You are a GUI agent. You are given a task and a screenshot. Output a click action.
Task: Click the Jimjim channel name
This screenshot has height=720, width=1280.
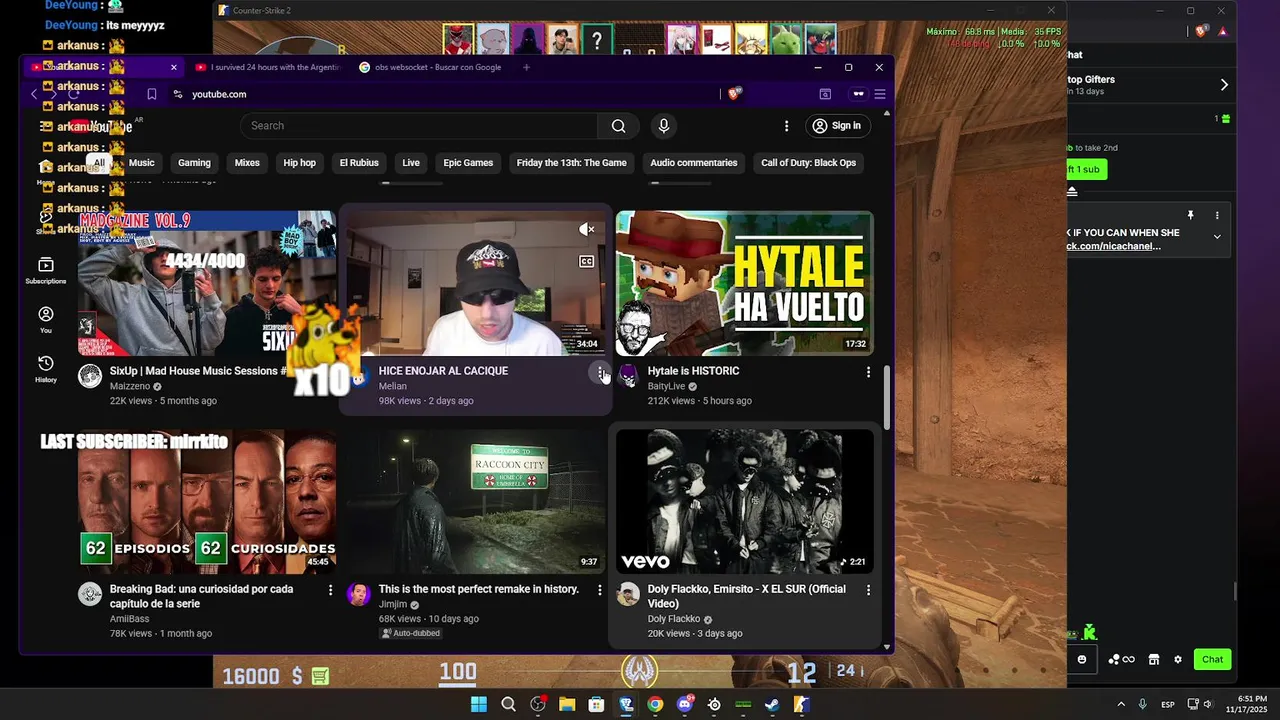coord(392,604)
